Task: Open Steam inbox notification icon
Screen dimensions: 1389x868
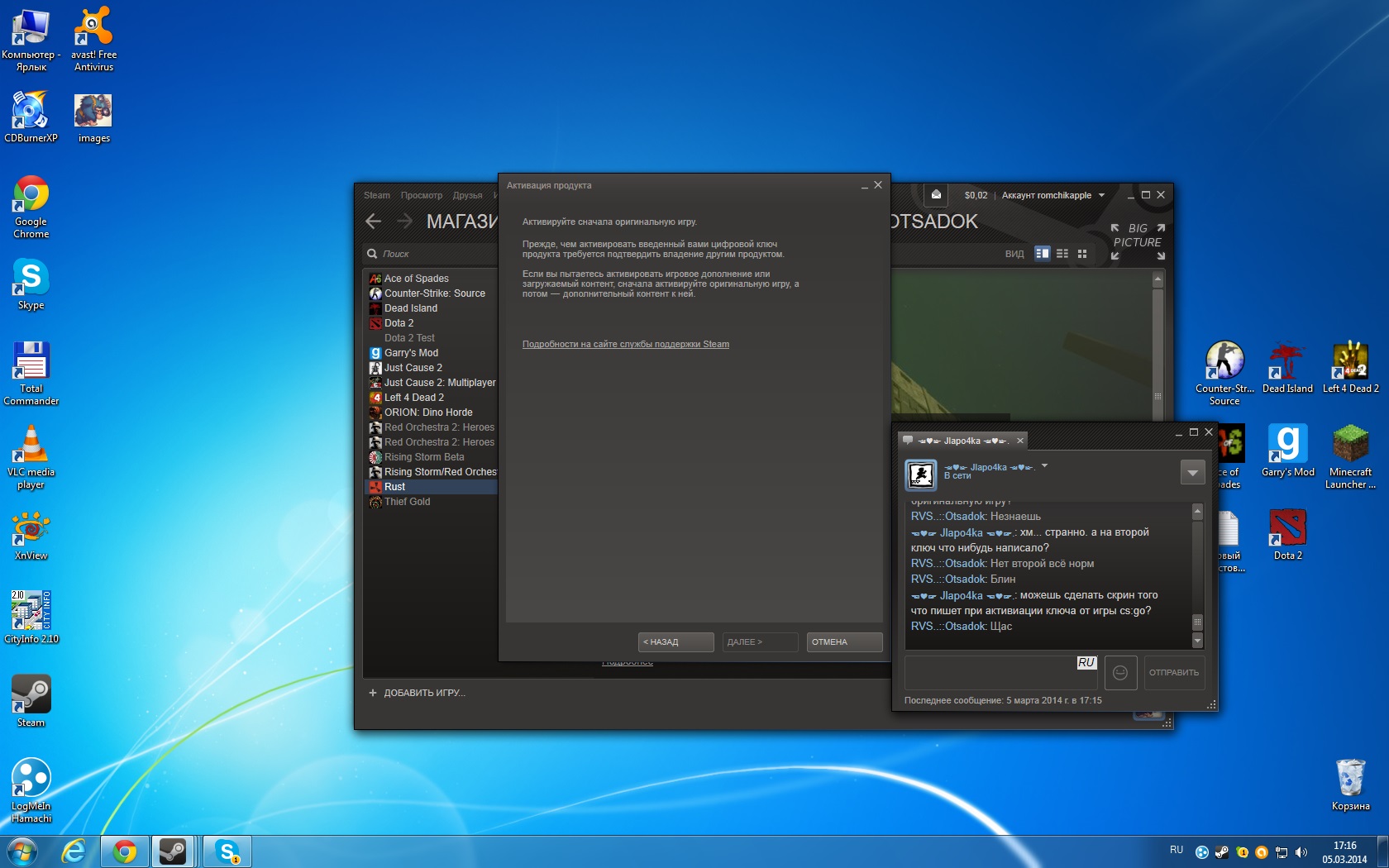Action: coord(936,195)
